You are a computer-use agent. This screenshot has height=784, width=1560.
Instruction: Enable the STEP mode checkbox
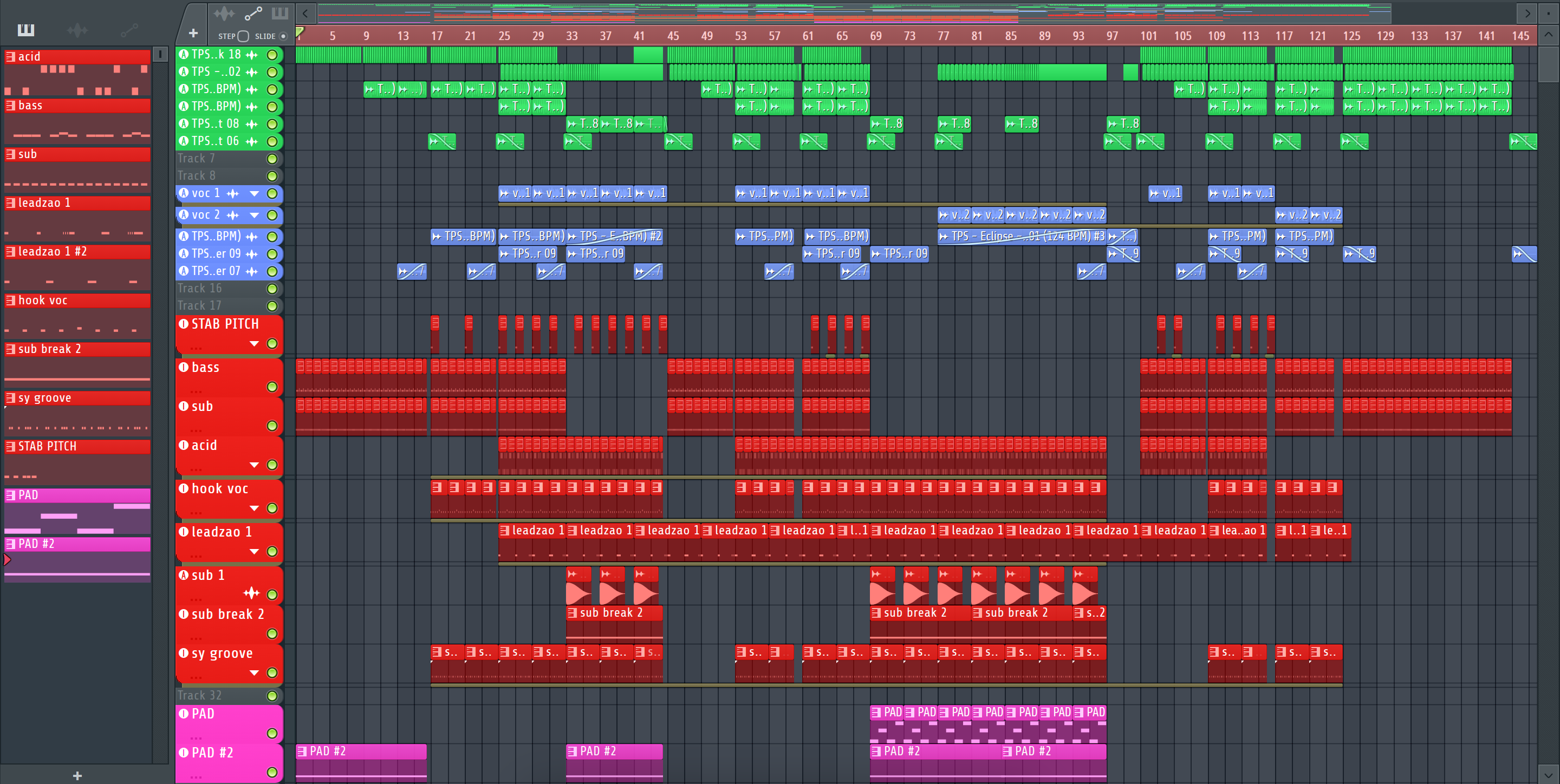(243, 36)
